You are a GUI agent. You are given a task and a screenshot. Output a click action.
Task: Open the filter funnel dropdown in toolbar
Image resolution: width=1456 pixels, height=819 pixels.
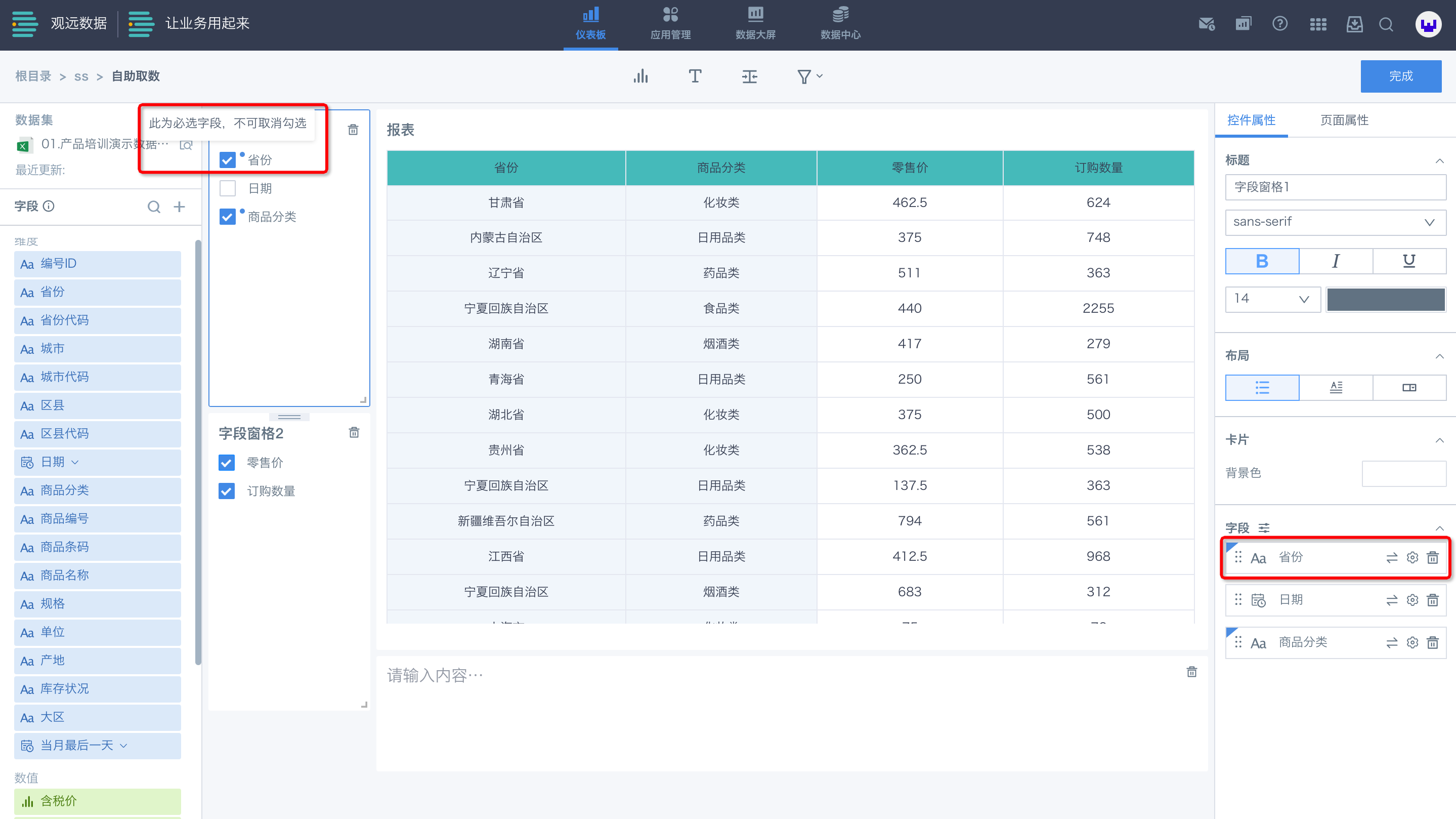tap(809, 76)
